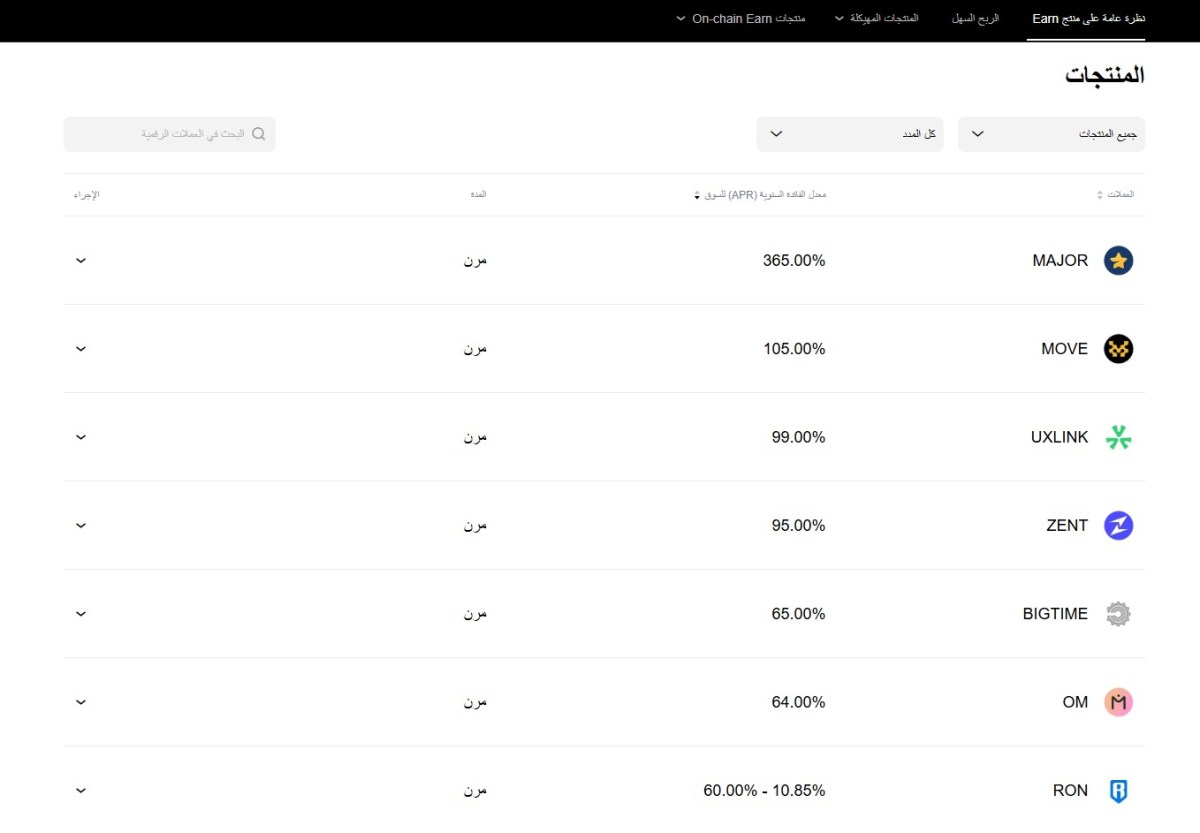
Task: Sort by market APR column header
Action: [761, 195]
